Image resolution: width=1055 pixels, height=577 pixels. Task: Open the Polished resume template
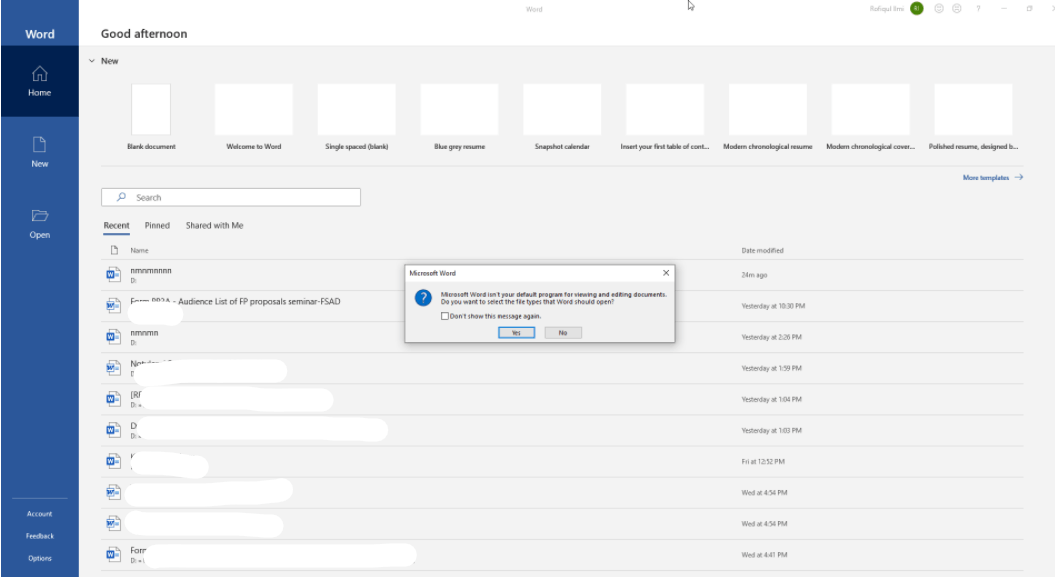pyautogui.click(x=974, y=110)
